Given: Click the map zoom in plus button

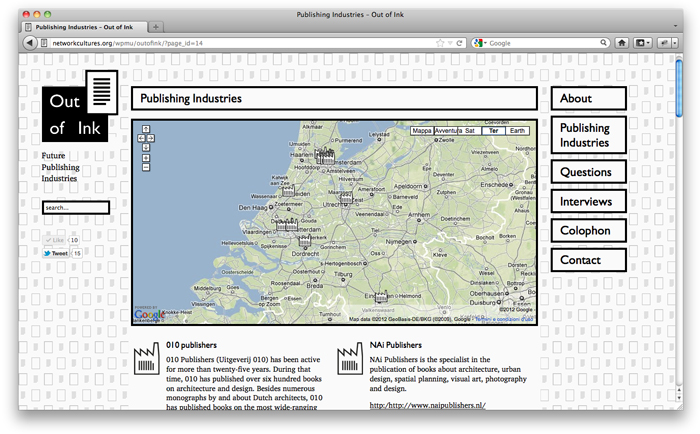Looking at the screenshot, I should 146,158.
